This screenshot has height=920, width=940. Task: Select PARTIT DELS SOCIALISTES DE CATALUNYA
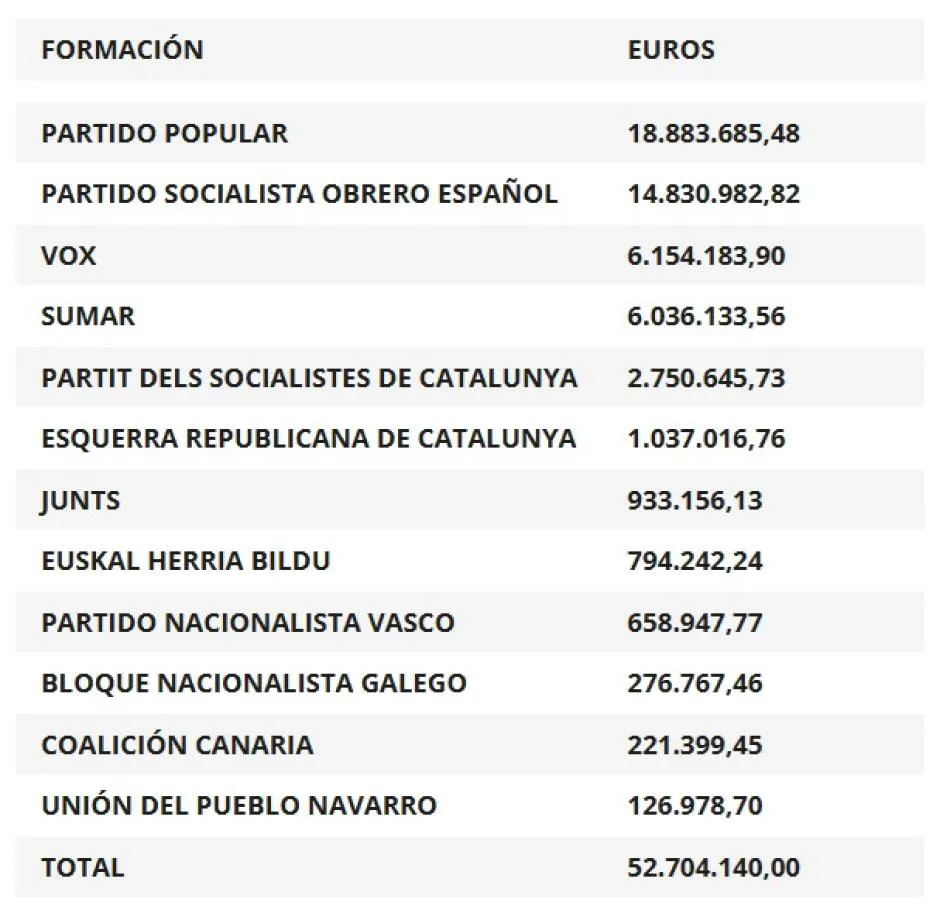click(x=309, y=379)
